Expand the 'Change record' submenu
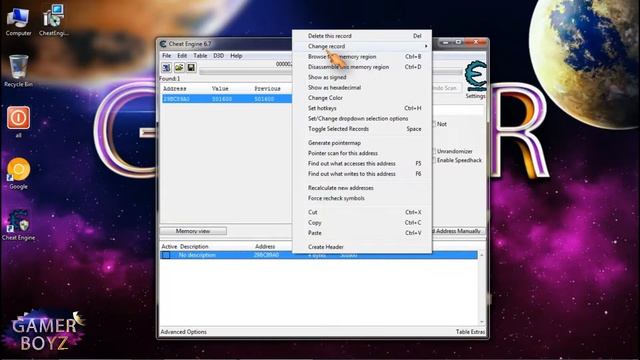Image resolution: width=640 pixels, height=360 pixels. coord(362,46)
